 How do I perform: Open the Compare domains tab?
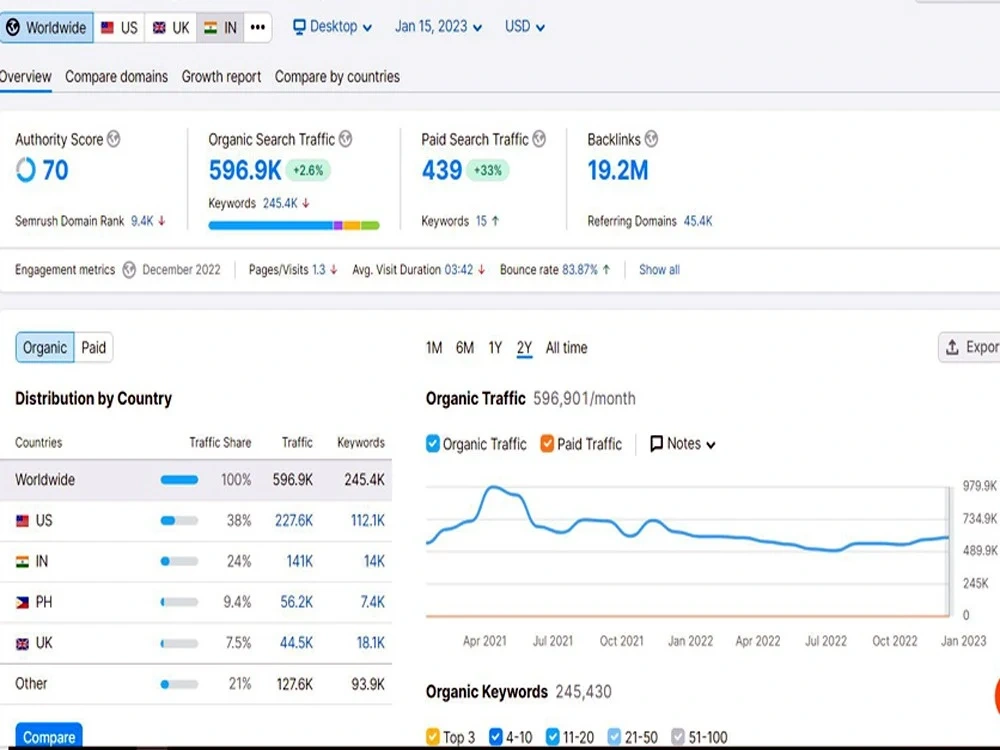116,77
